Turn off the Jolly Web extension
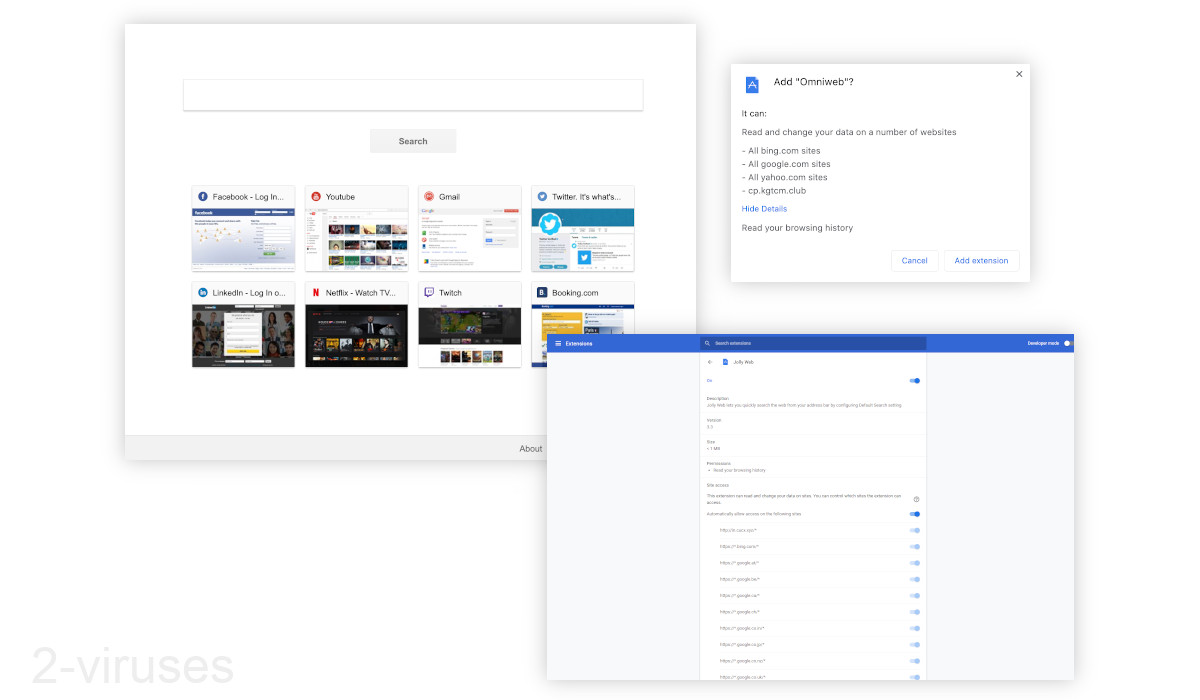1200x700 pixels. click(913, 380)
